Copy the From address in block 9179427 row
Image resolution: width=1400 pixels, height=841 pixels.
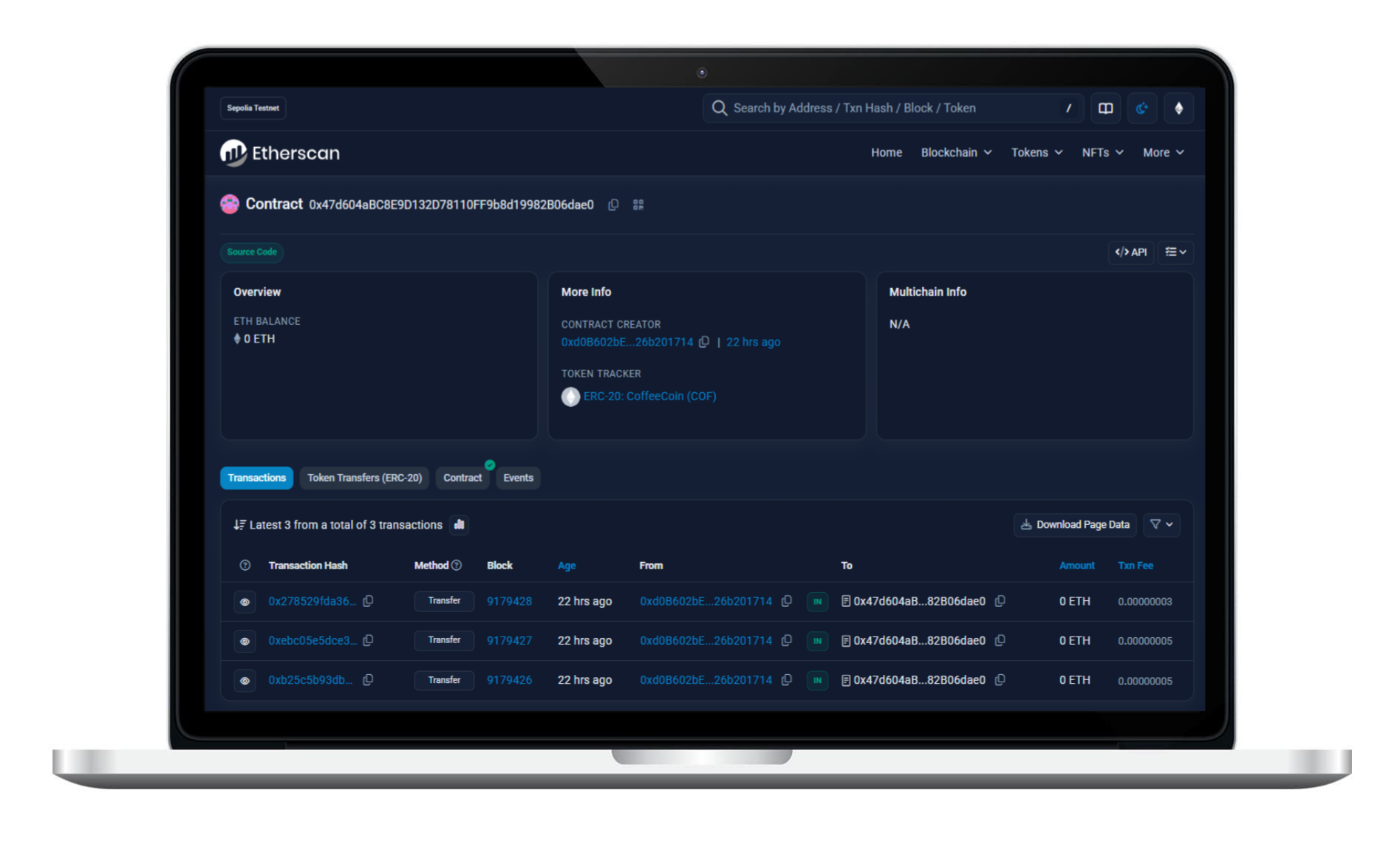[x=787, y=640]
